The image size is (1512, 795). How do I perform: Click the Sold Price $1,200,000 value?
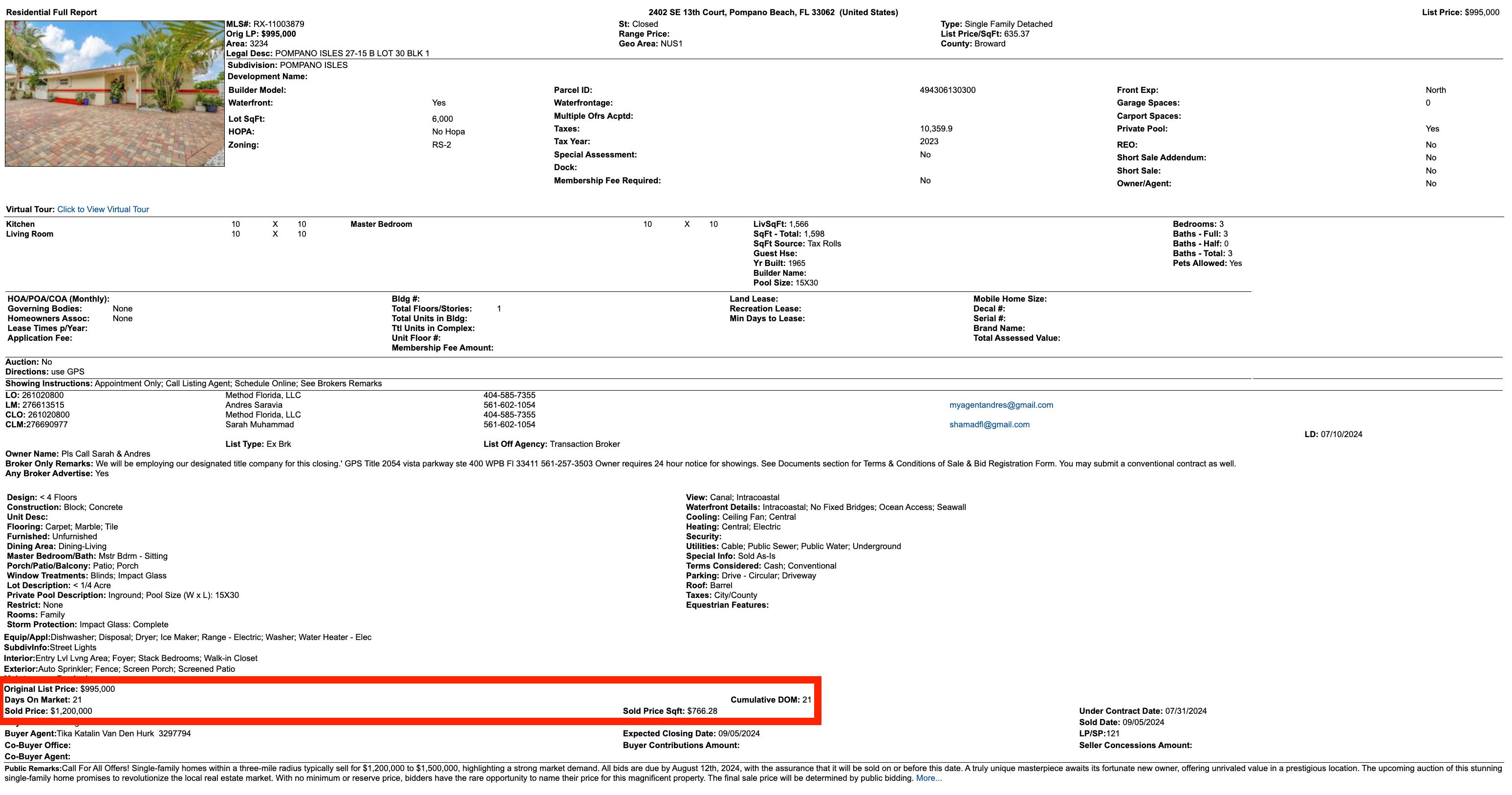[x=71, y=711]
